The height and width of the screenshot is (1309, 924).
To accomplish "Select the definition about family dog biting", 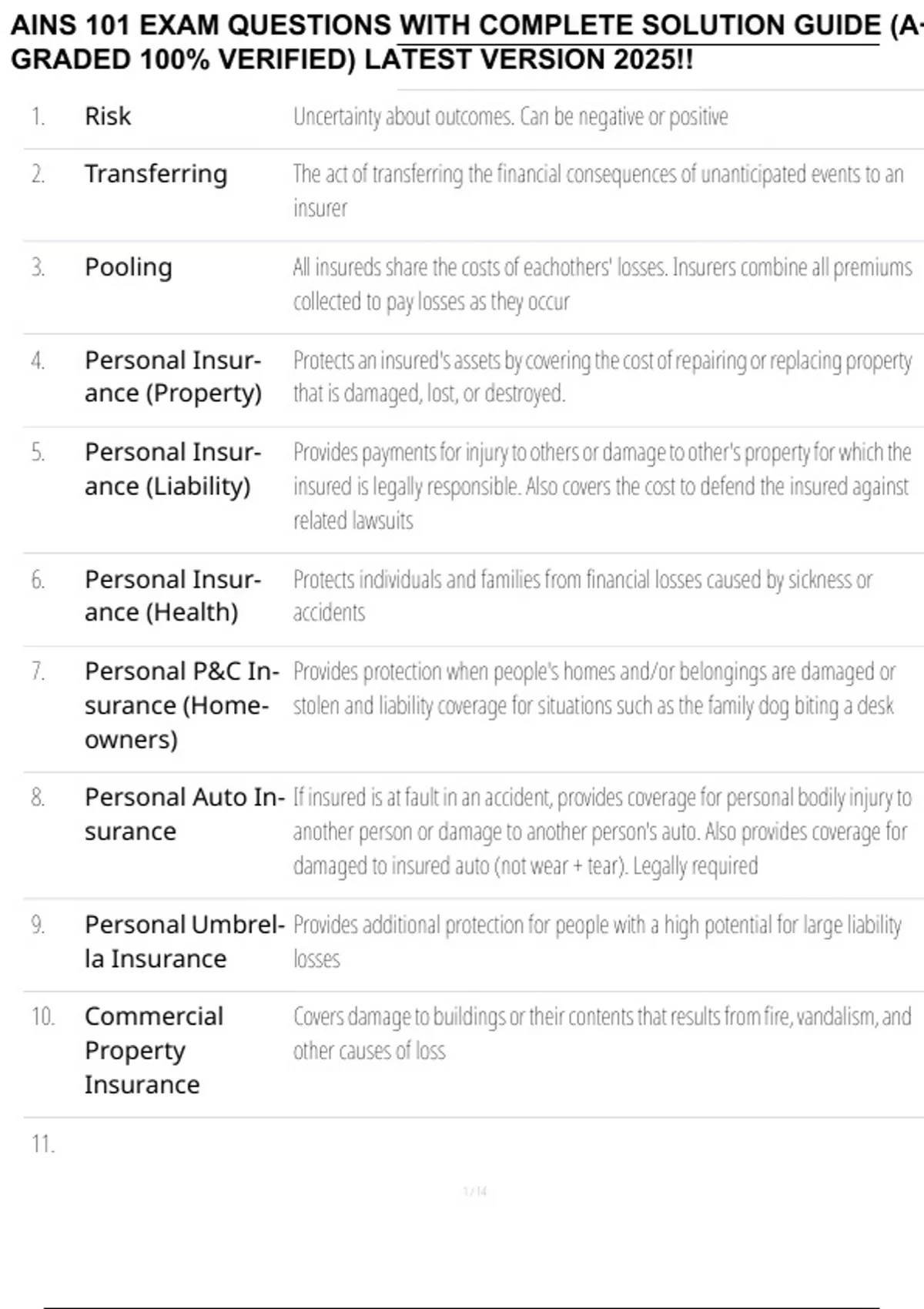I will coord(594,689).
